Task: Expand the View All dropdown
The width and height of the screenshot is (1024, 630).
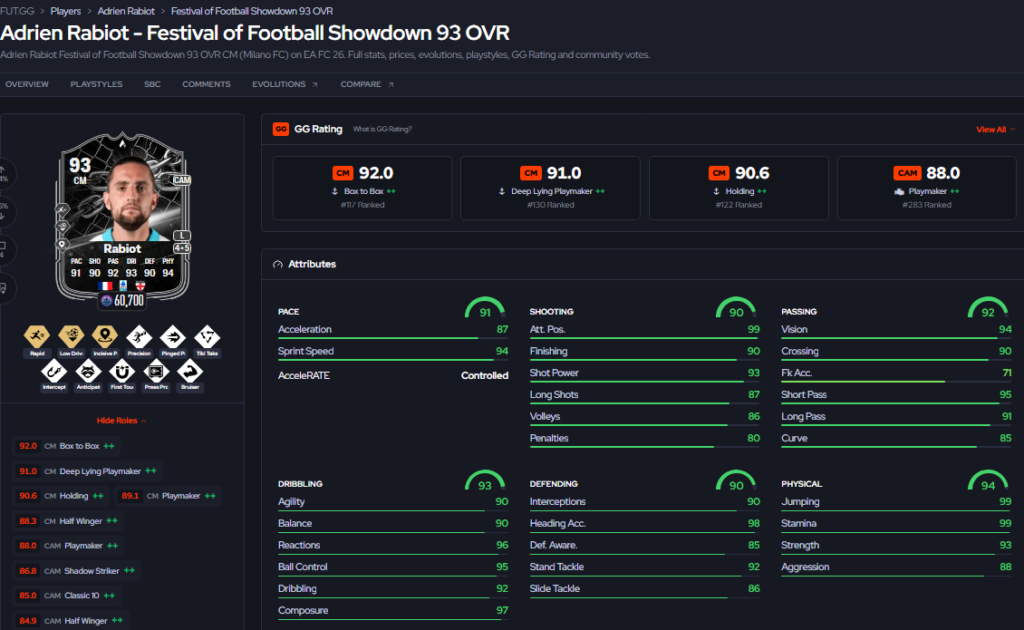Action: point(995,129)
